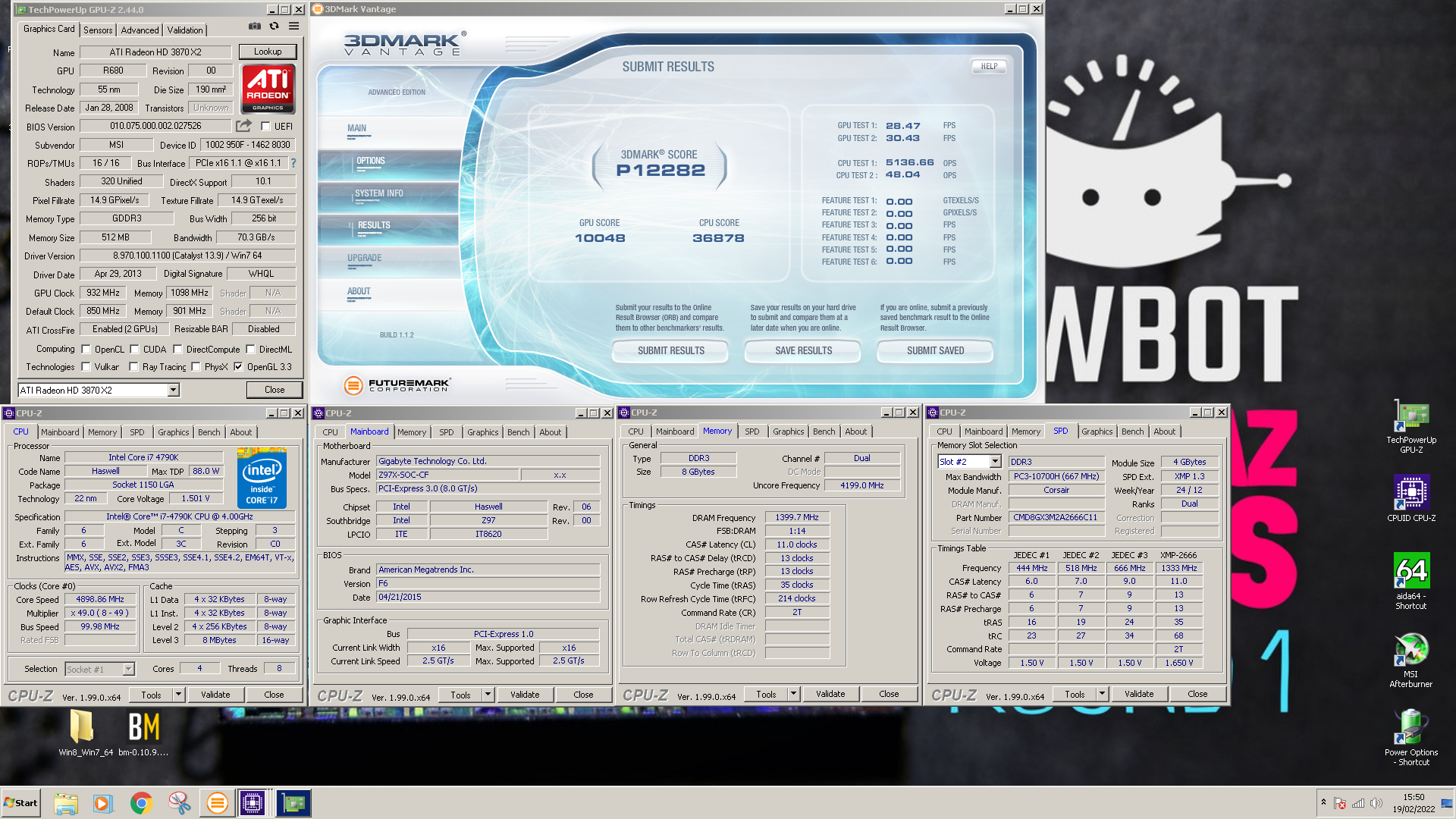This screenshot has width=1456, height=819.
Task: Open aida64 Shortcut desktop icon
Action: 1411,581
